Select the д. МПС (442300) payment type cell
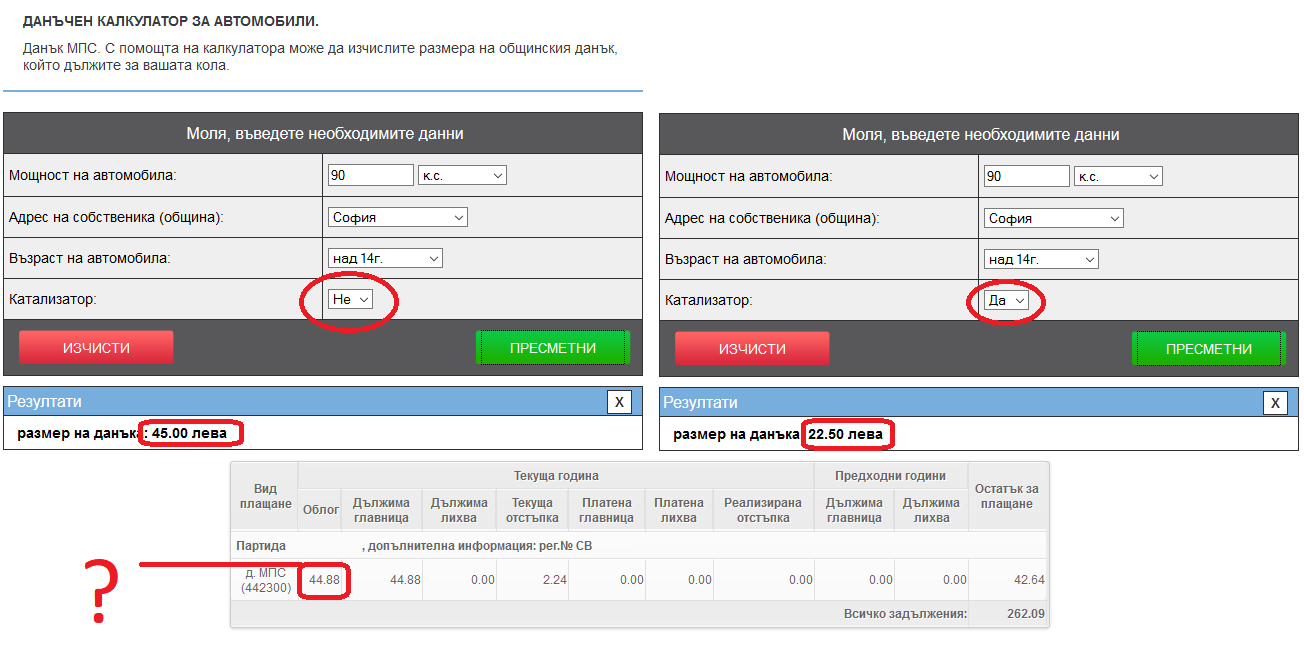This screenshot has width=1304, height=646. pos(265,580)
